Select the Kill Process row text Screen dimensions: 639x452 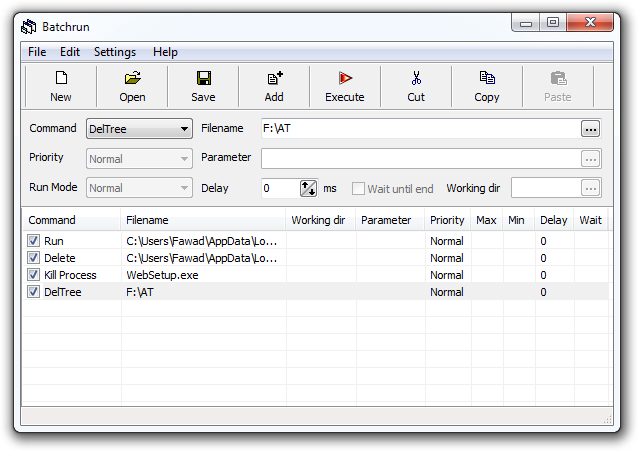[70, 275]
